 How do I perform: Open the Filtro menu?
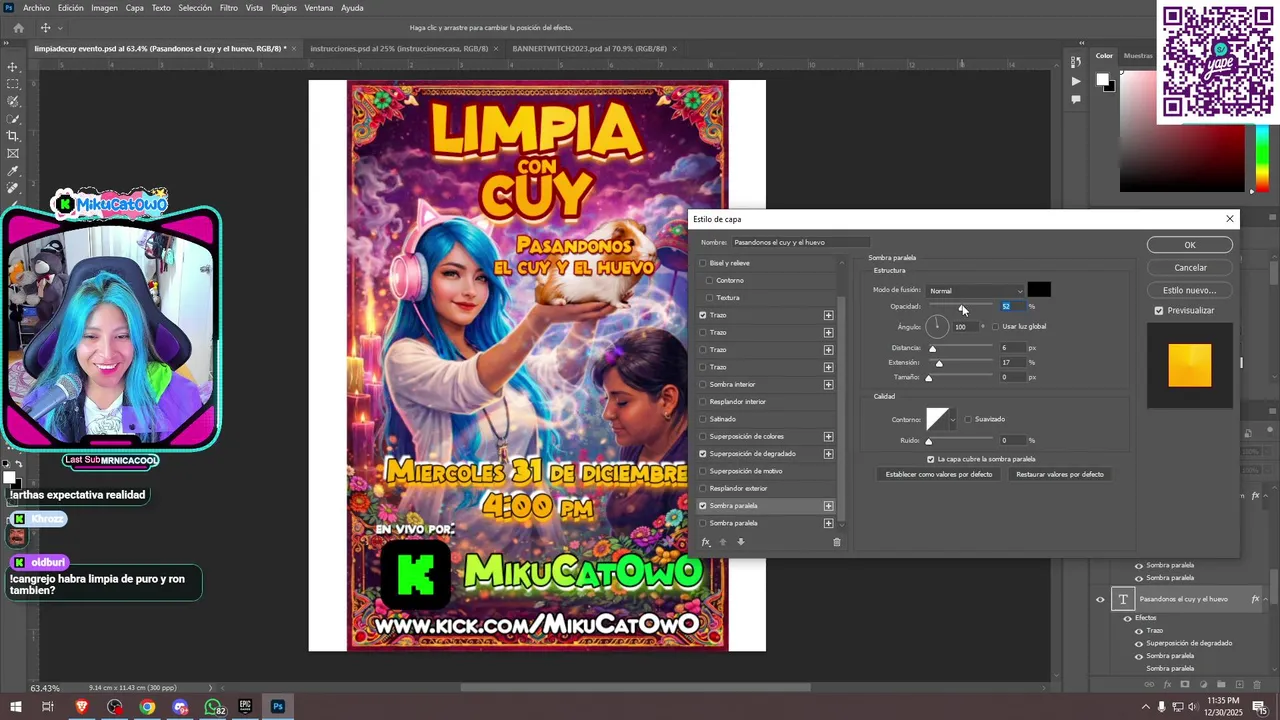(x=229, y=7)
